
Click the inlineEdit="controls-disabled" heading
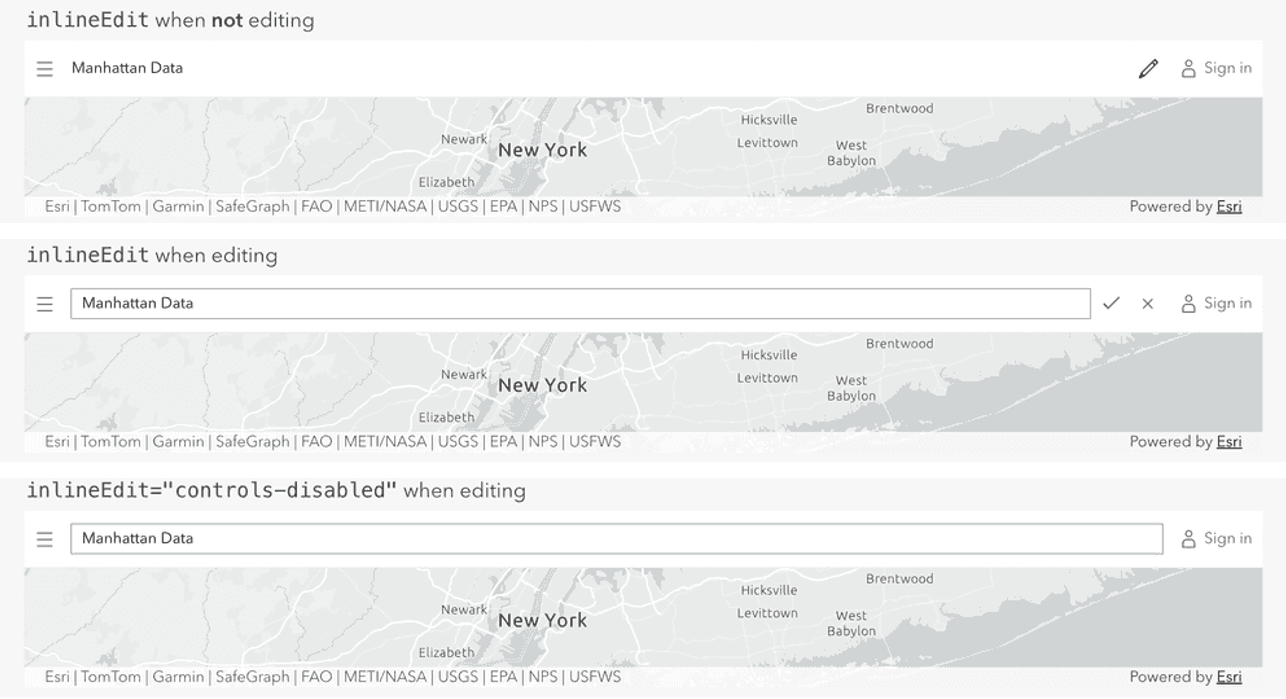click(x=276, y=491)
